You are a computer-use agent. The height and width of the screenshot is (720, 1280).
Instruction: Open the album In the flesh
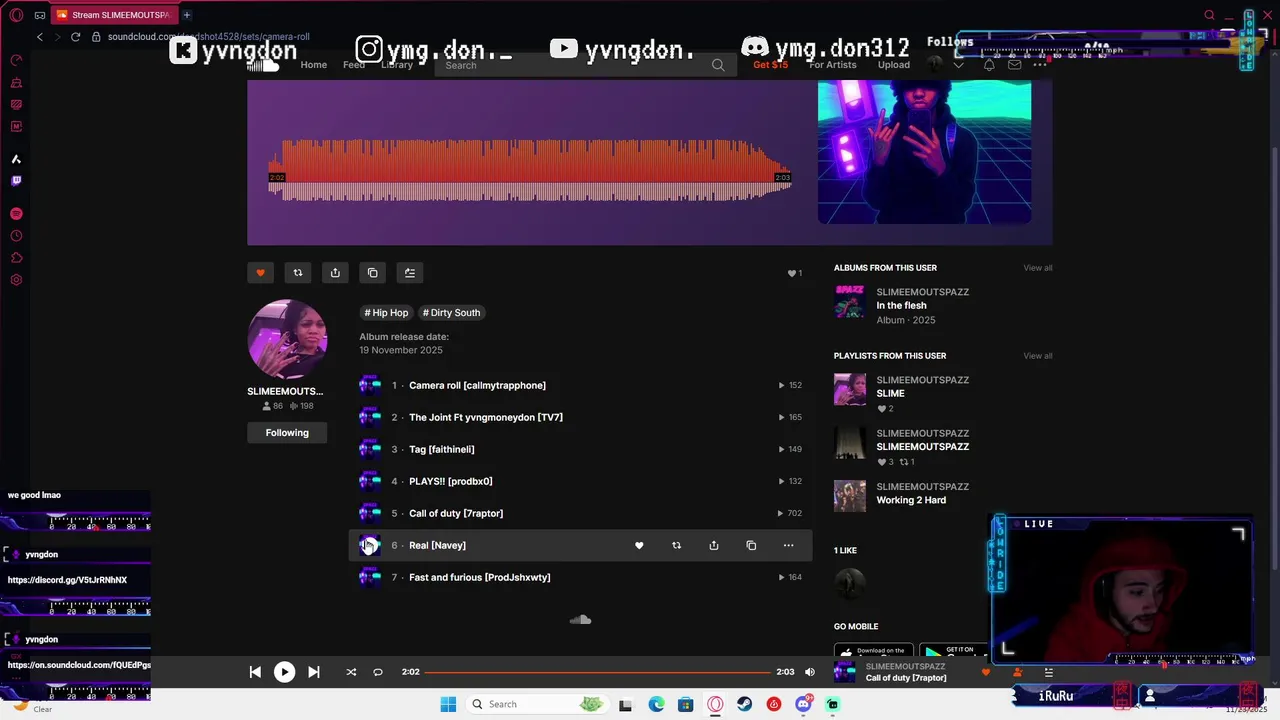coord(902,306)
